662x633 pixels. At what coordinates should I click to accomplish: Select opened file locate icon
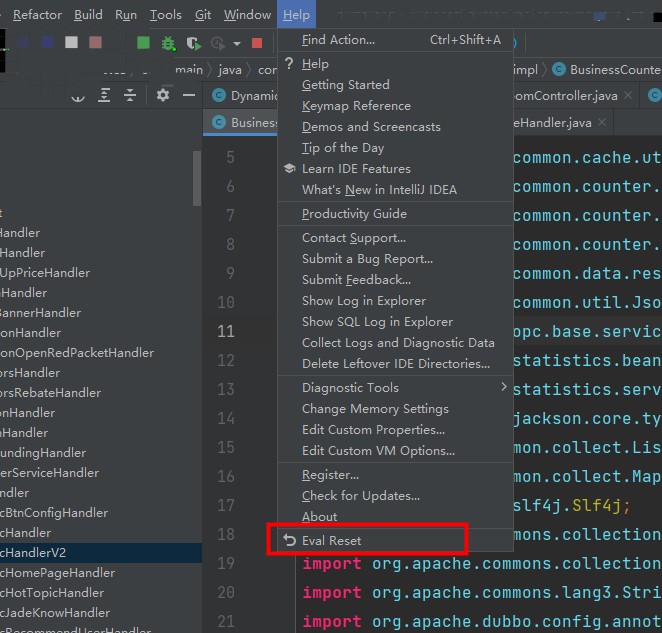pos(78,97)
